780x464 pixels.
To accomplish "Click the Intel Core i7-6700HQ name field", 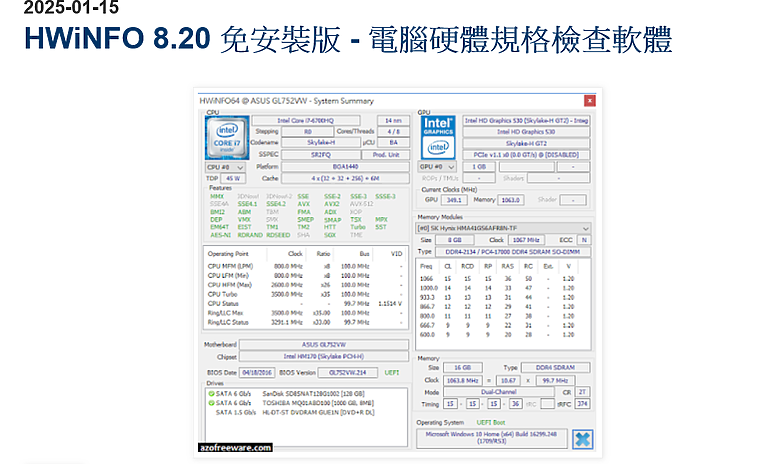I will click(306, 120).
